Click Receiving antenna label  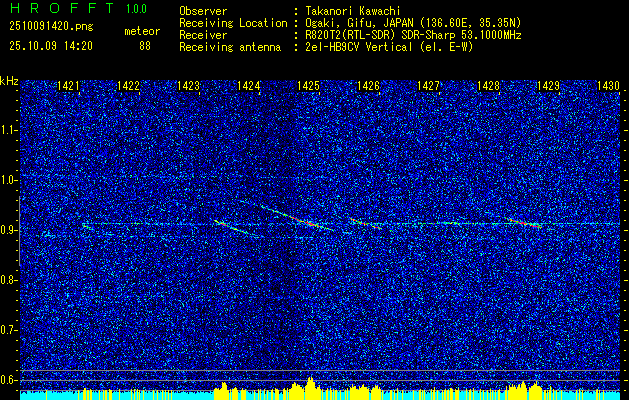click(x=230, y=47)
